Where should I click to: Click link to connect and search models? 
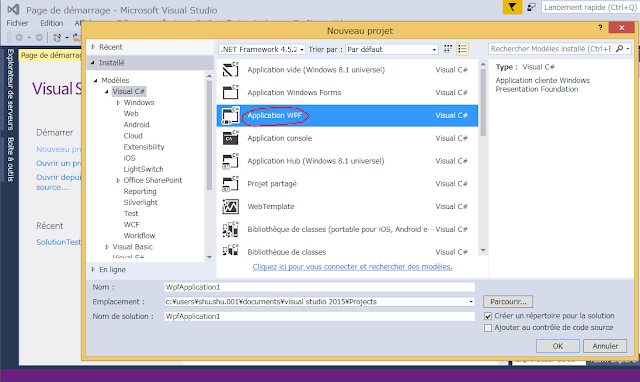352,267
